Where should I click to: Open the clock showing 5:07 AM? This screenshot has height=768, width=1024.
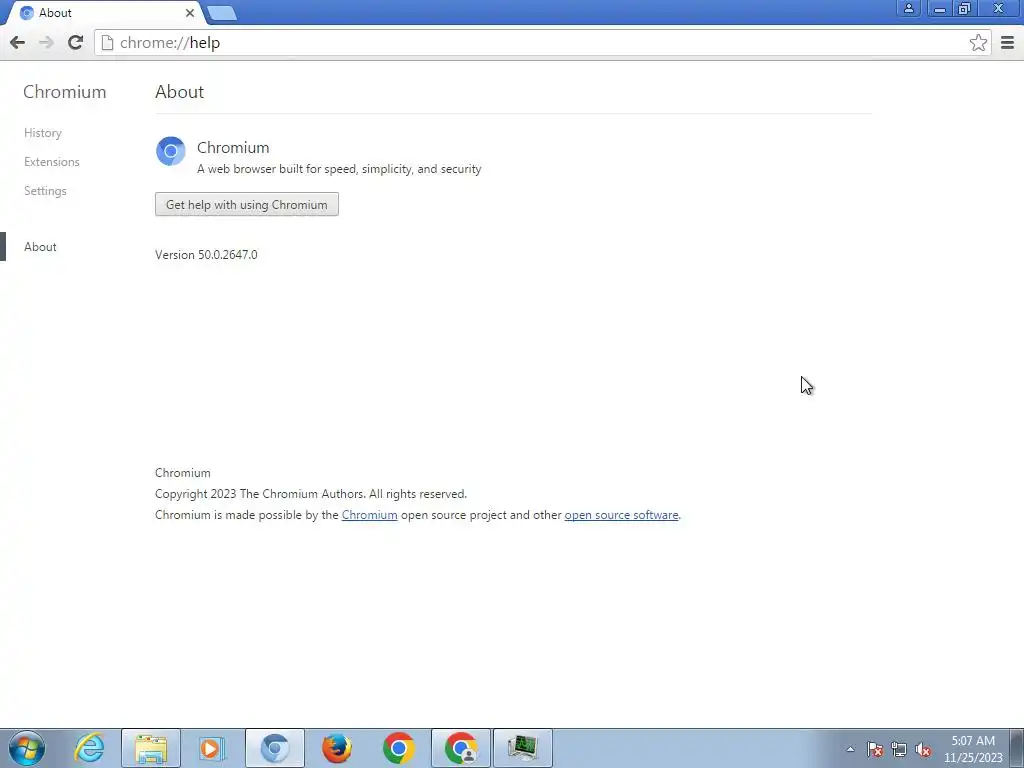(973, 749)
